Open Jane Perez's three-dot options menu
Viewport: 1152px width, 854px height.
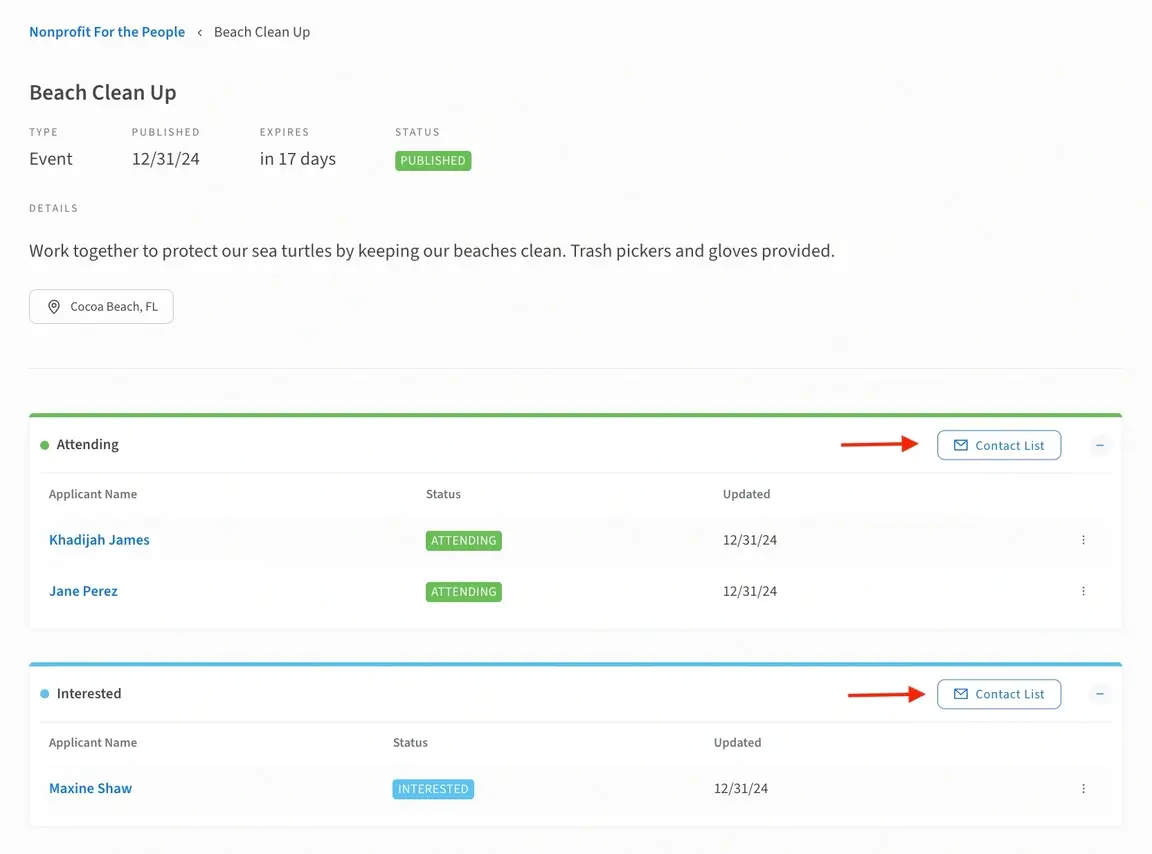pyautogui.click(x=1083, y=591)
